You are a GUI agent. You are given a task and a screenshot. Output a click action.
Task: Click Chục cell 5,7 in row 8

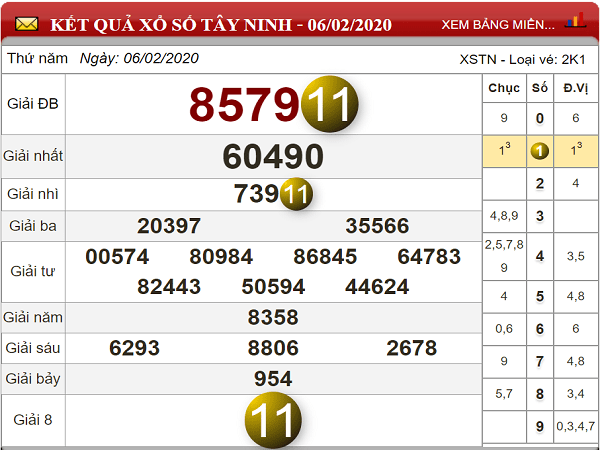click(x=504, y=394)
